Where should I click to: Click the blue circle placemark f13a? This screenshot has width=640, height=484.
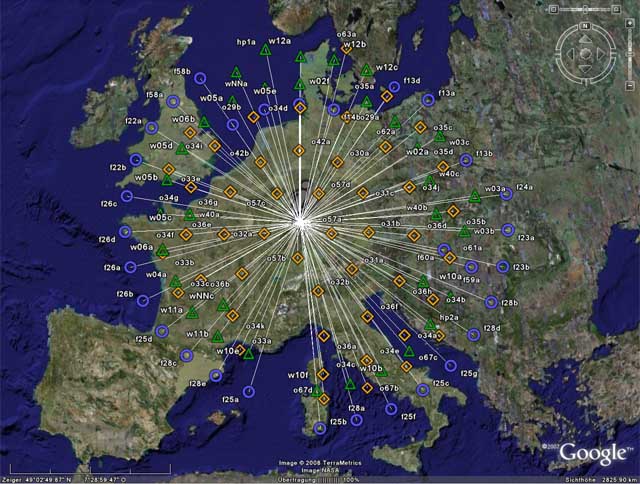click(x=429, y=99)
